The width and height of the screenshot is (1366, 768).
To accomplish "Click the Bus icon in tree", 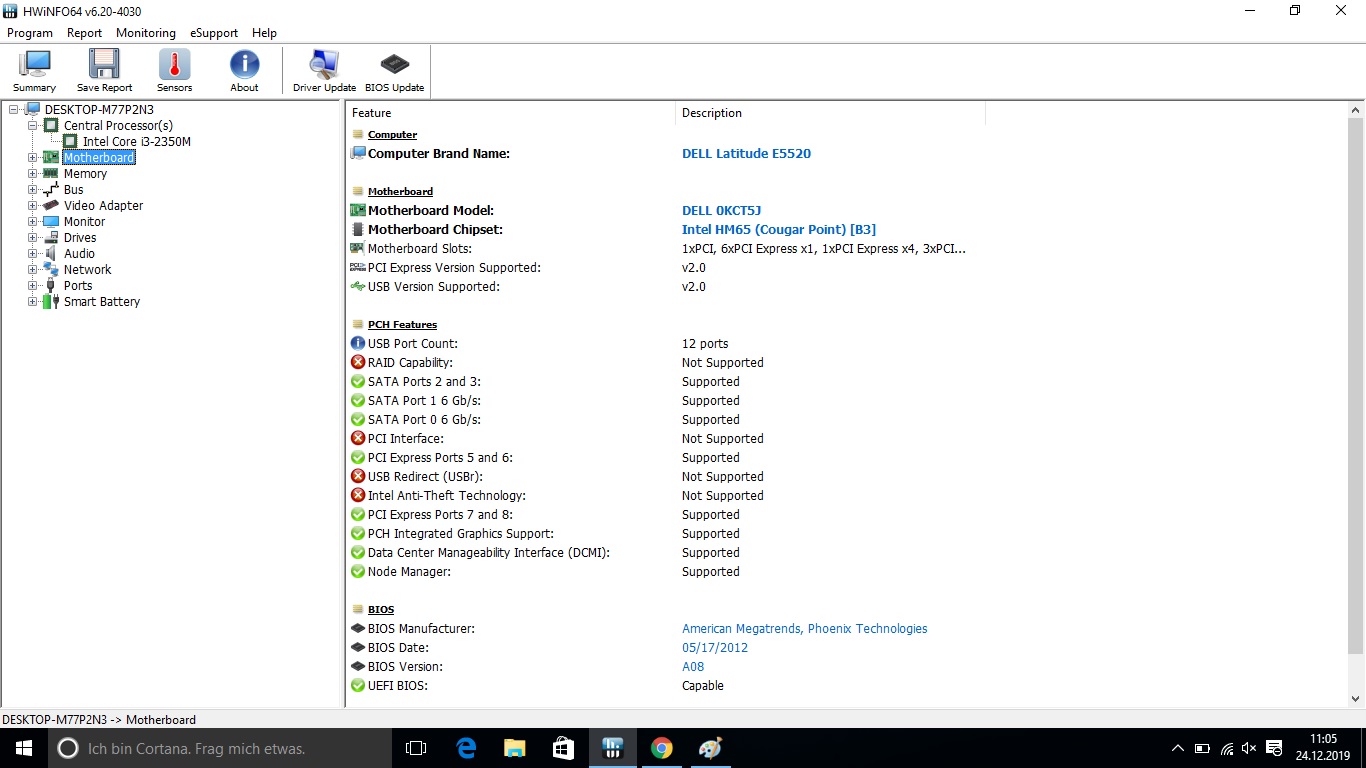I will tap(51, 190).
